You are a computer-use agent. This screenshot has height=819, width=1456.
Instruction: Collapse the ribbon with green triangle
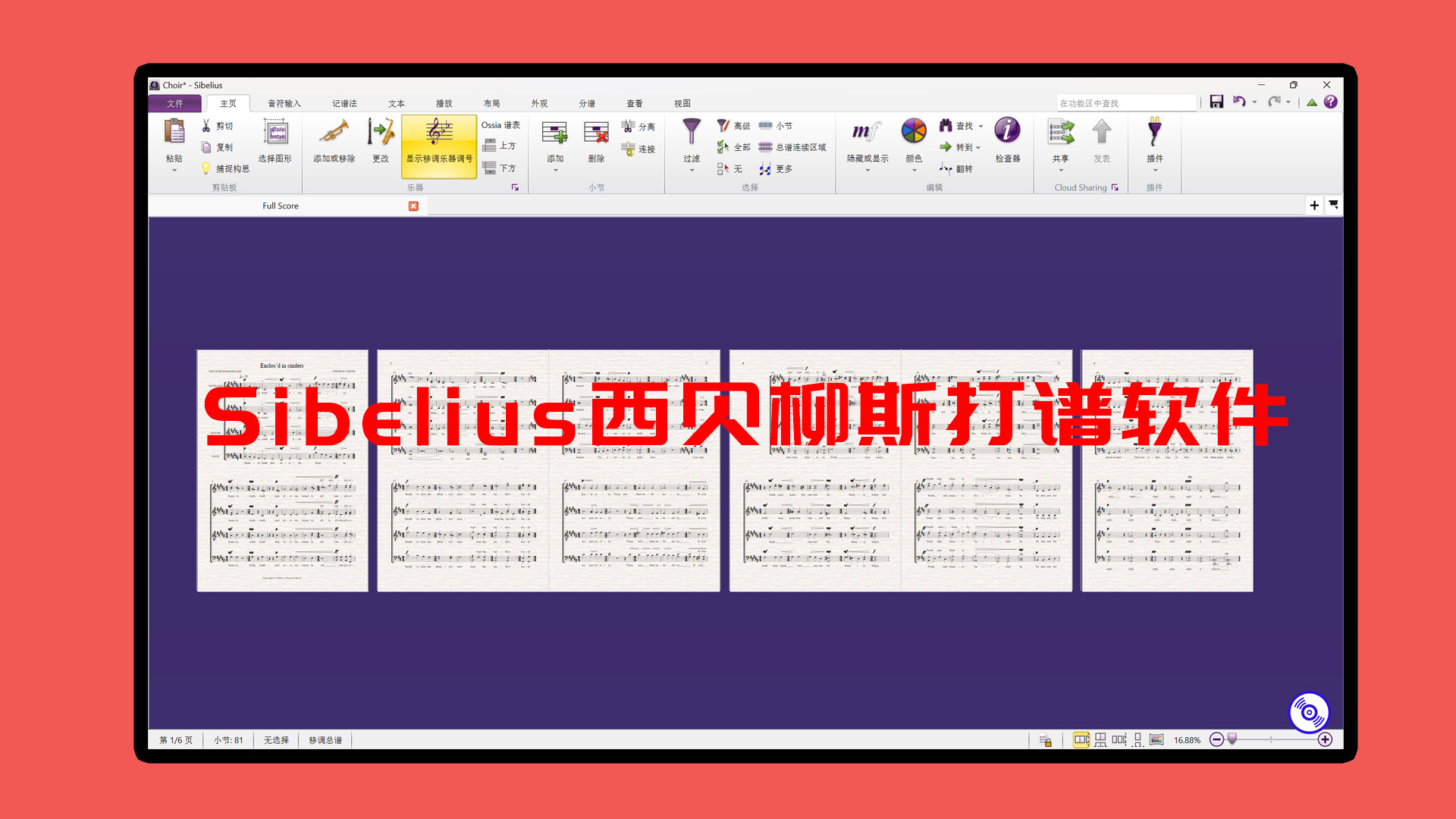point(1312,102)
